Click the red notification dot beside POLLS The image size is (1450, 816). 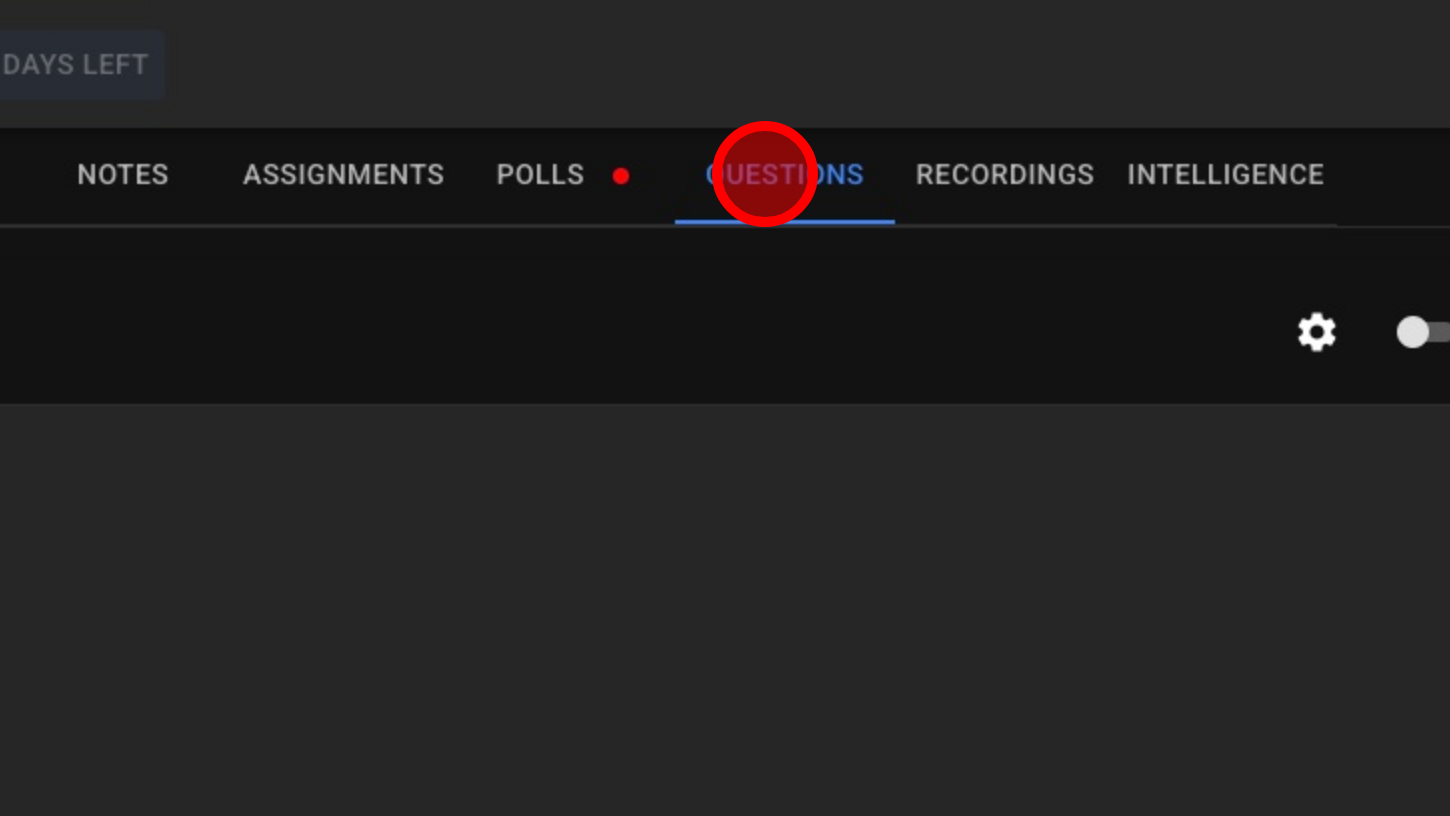pyautogui.click(x=621, y=176)
